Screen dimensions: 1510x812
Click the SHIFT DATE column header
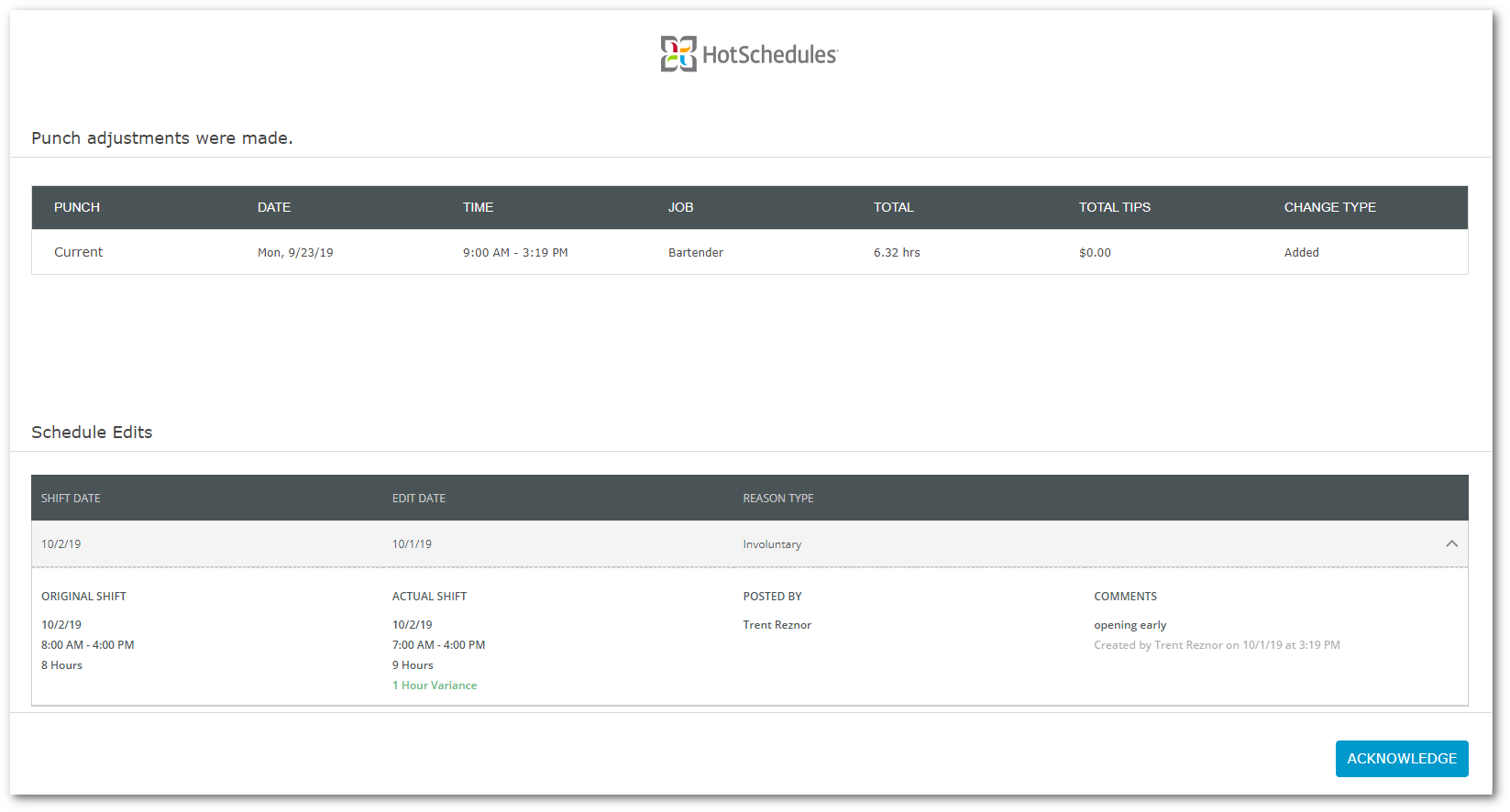71,499
